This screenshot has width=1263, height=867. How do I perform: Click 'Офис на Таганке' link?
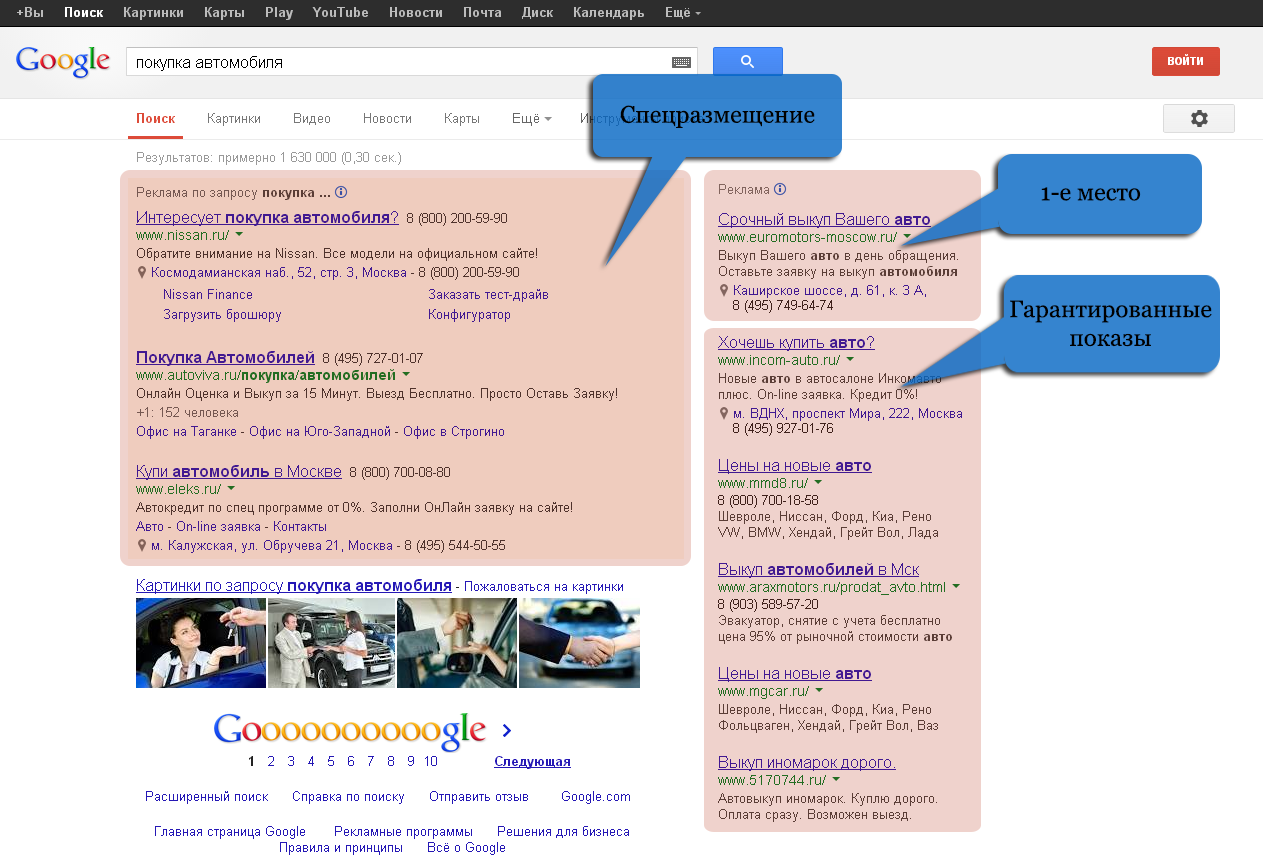point(186,432)
